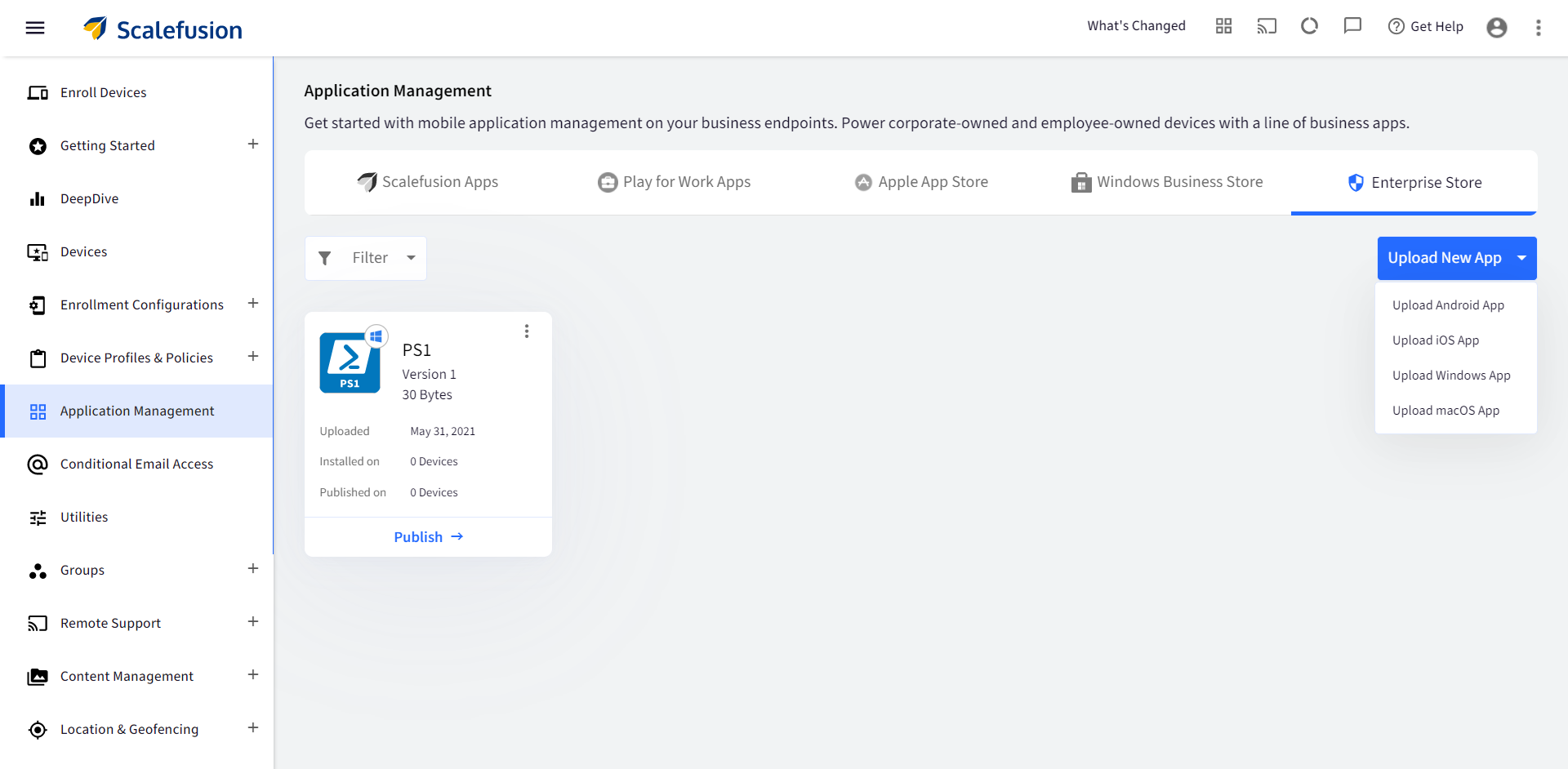
Task: Click the Remote Support cast icon
Action: tap(38, 624)
